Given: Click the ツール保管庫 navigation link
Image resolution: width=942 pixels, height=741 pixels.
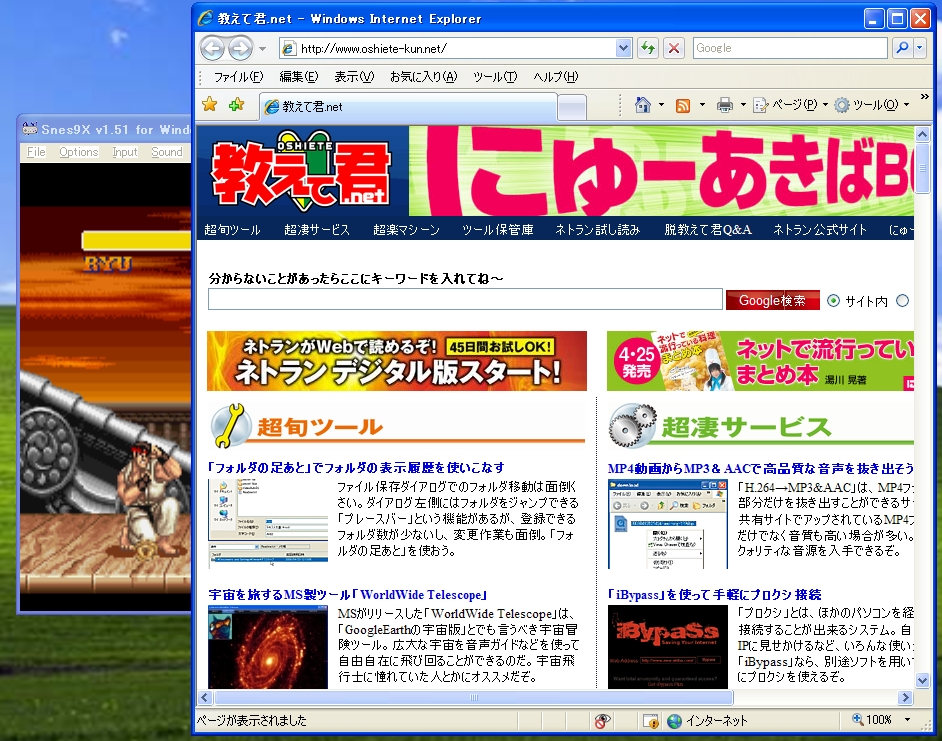Looking at the screenshot, I should pyautogui.click(x=497, y=230).
